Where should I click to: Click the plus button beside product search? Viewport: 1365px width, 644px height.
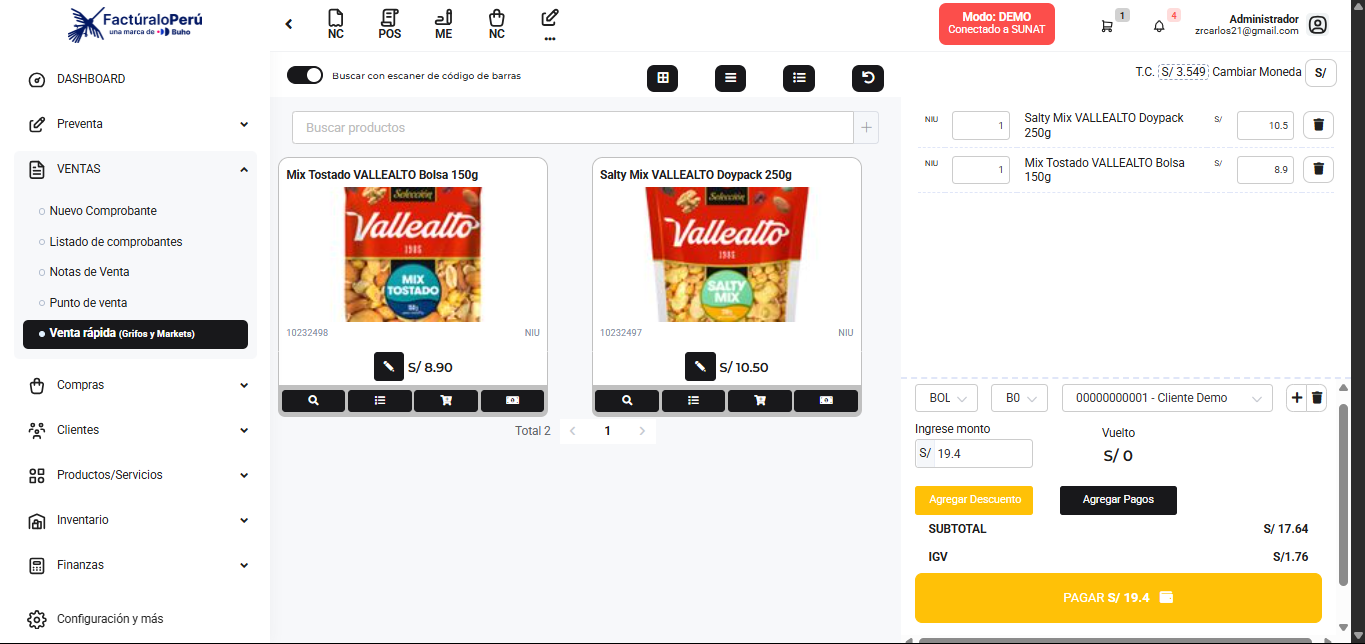[x=866, y=127]
